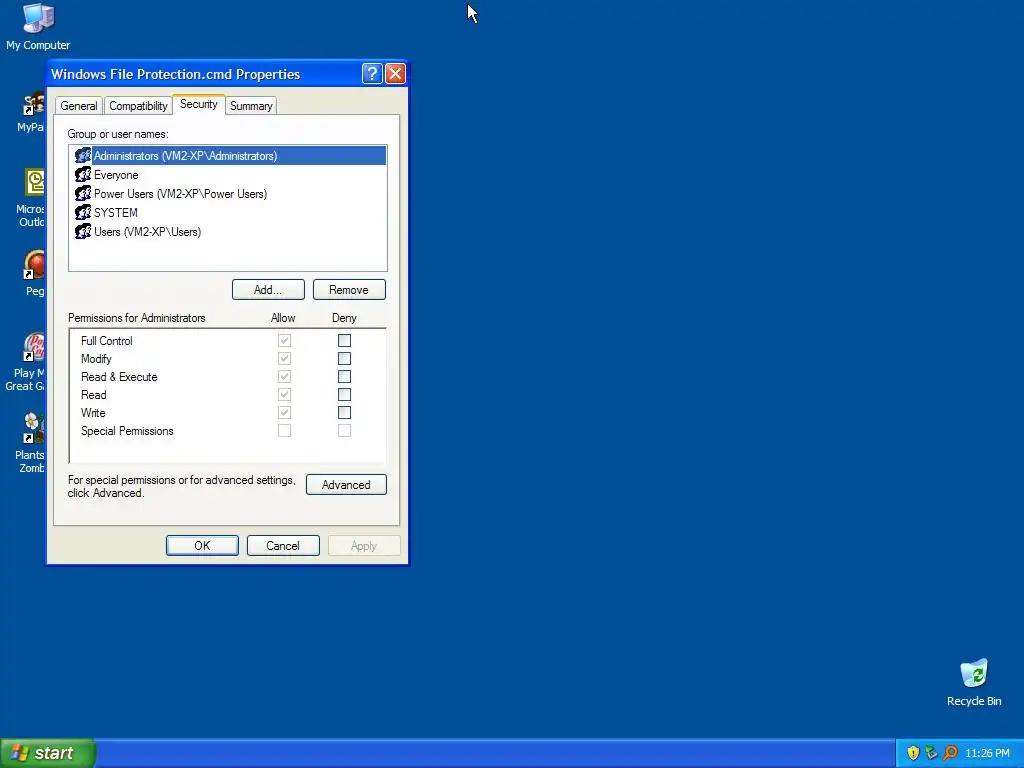The width and height of the screenshot is (1024, 768).
Task: Click the Peggle desktop shortcut icon
Action: (x=34, y=264)
